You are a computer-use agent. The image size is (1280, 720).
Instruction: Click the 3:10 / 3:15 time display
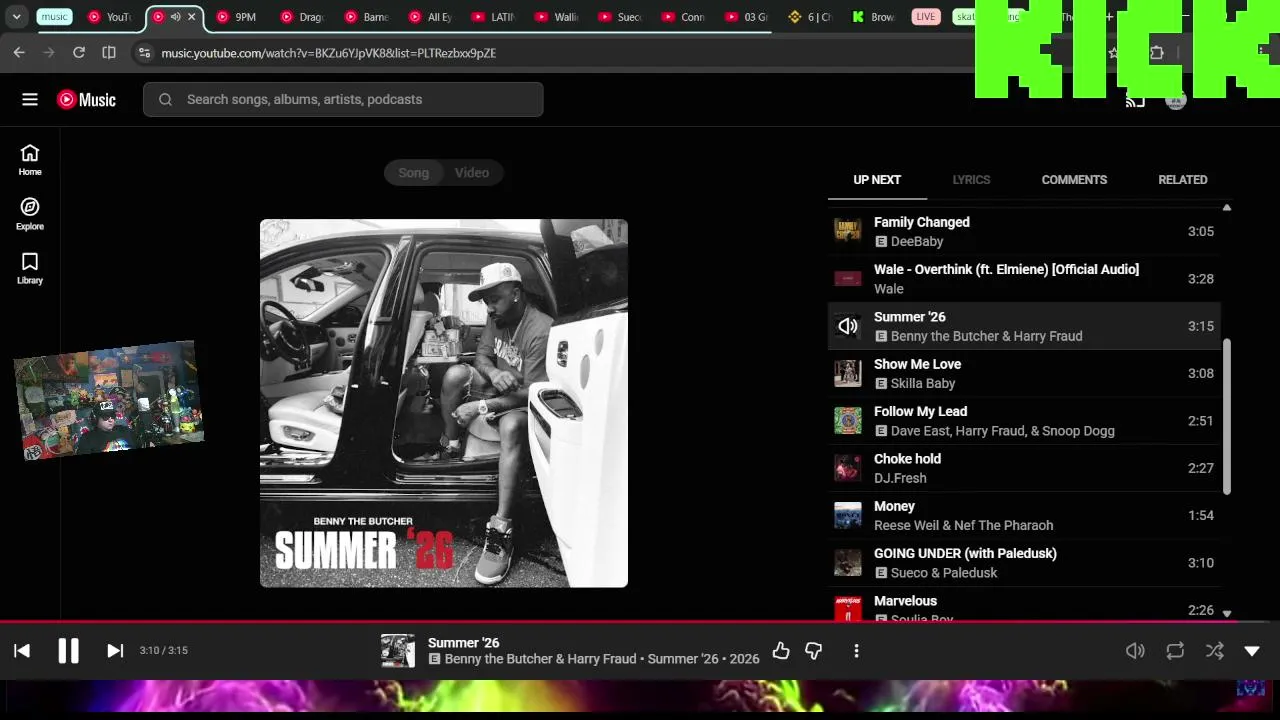tap(164, 651)
